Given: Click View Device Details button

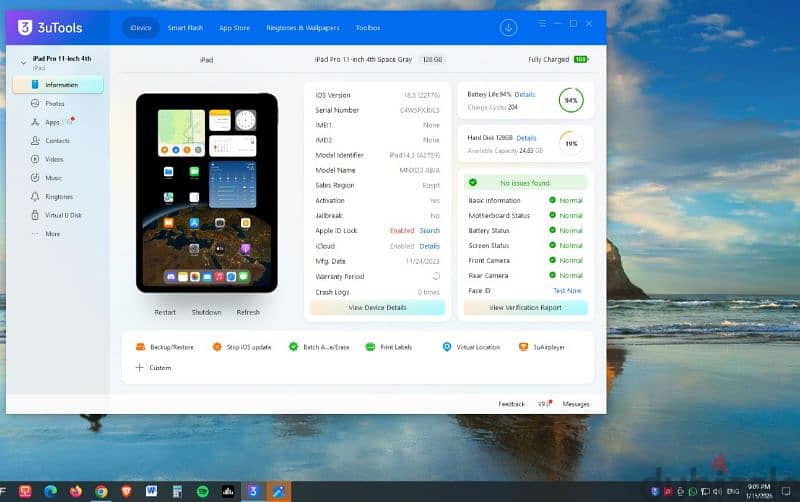Looking at the screenshot, I should [378, 308].
